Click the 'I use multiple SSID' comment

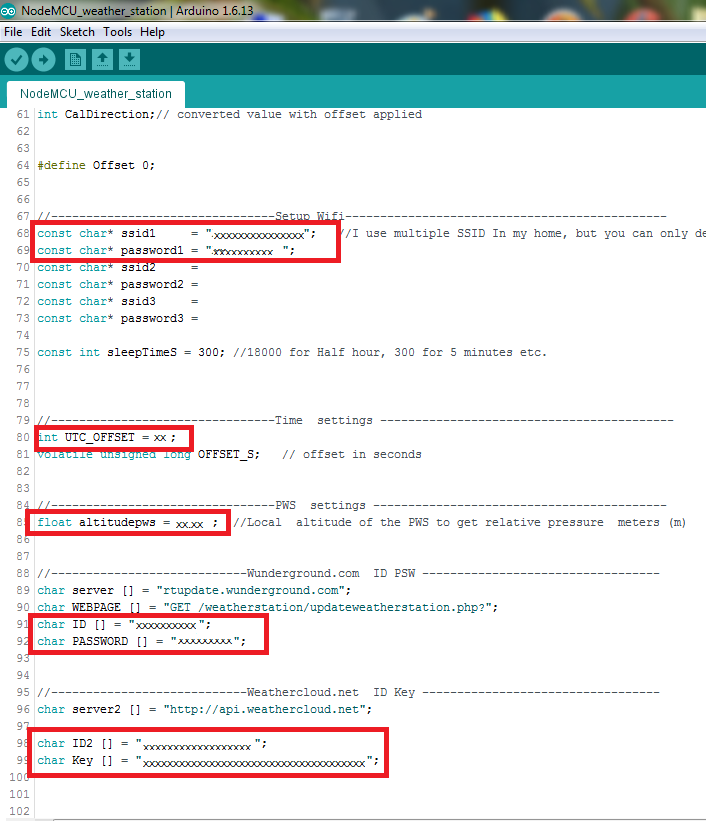(x=524, y=234)
